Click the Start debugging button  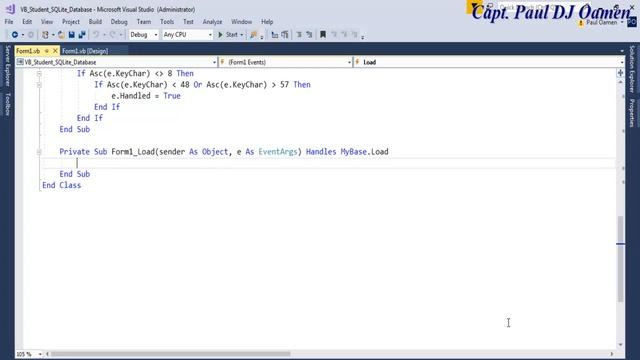point(228,35)
